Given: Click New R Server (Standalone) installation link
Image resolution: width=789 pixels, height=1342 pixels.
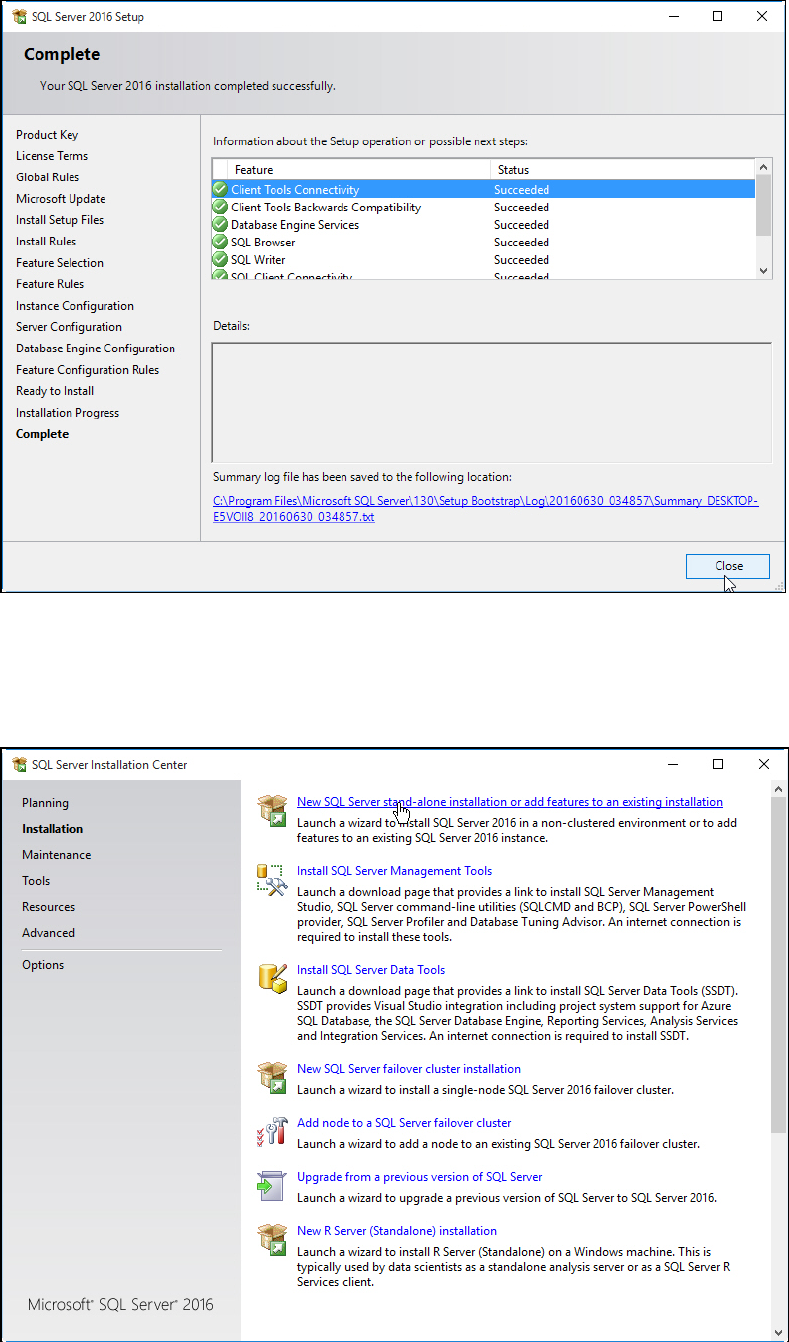Looking at the screenshot, I should 397,1231.
